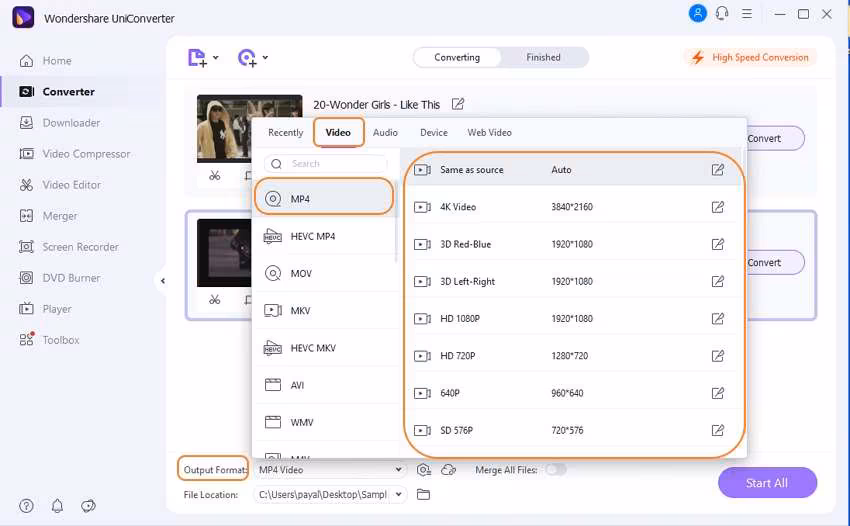The image size is (850, 526).
Task: Edit settings for 4K Video
Action: 718,207
